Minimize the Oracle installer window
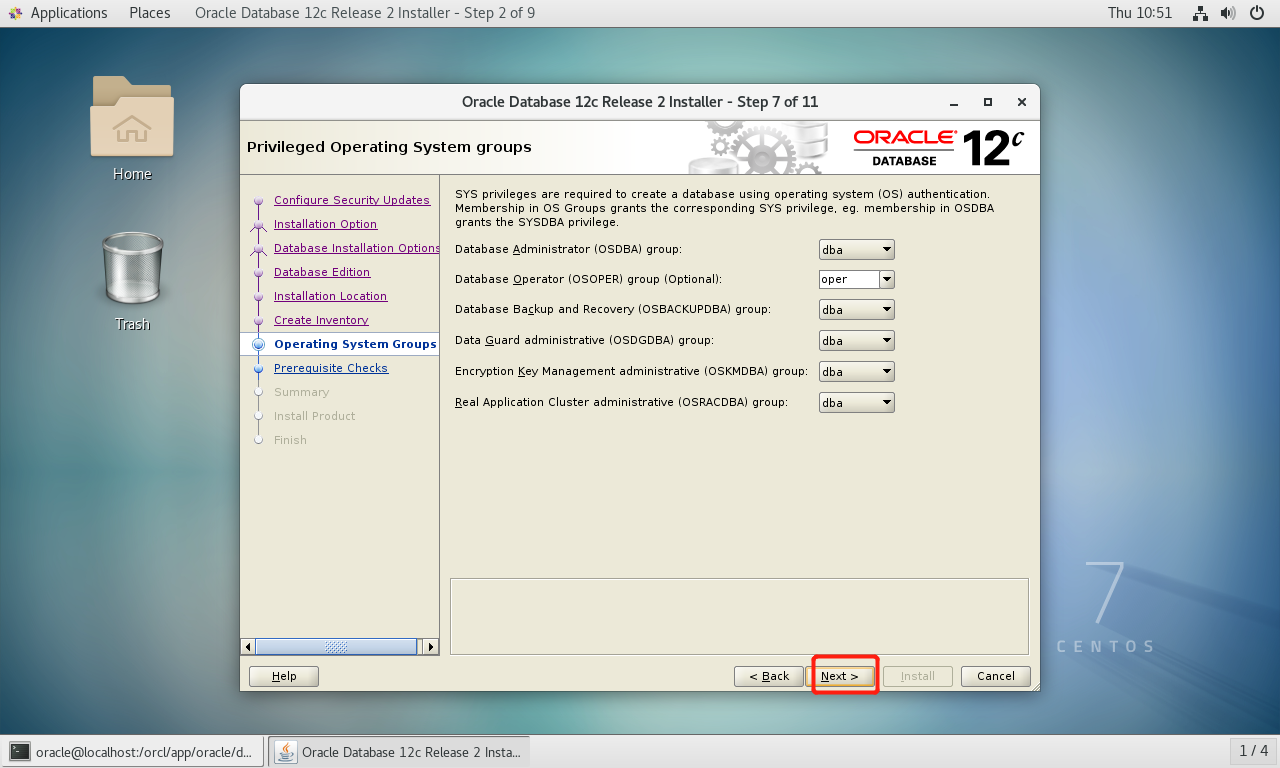1280x768 pixels. click(x=954, y=102)
